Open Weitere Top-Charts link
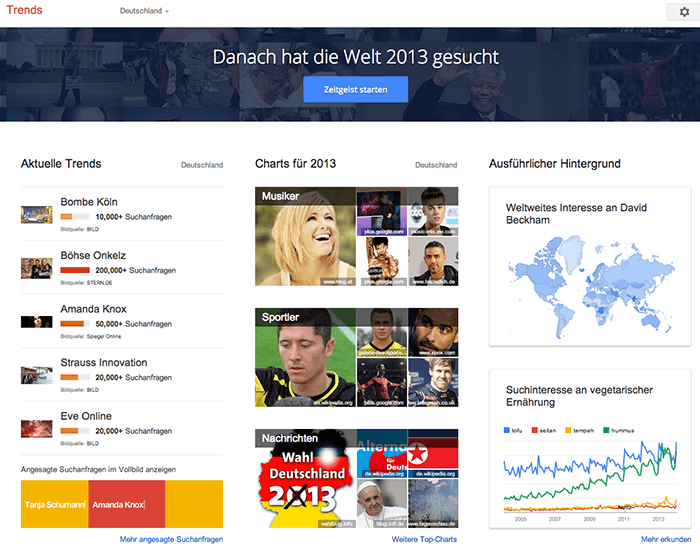Image resolution: width=700 pixels, height=546 pixels. [424, 539]
